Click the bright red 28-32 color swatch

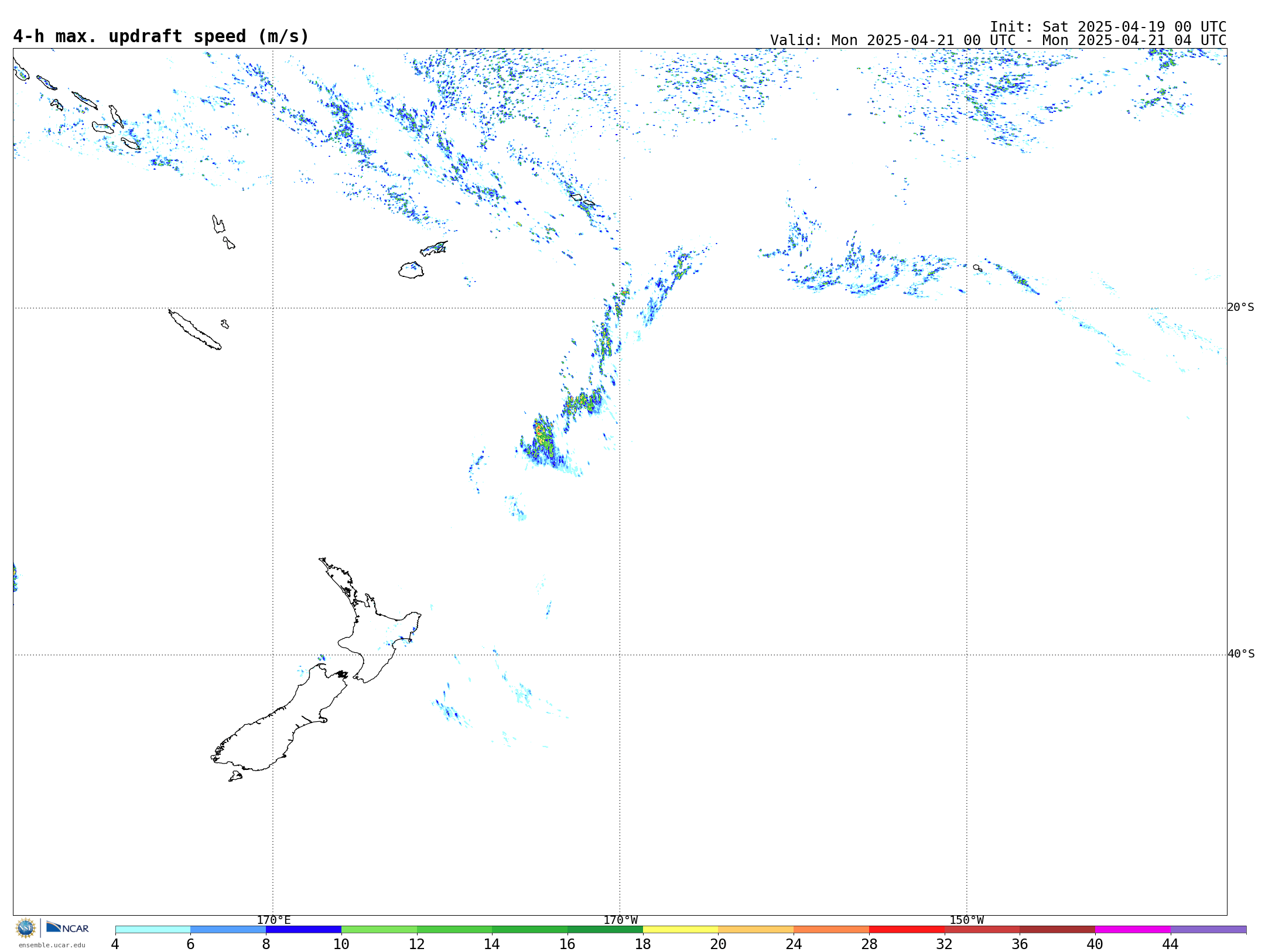(x=907, y=929)
